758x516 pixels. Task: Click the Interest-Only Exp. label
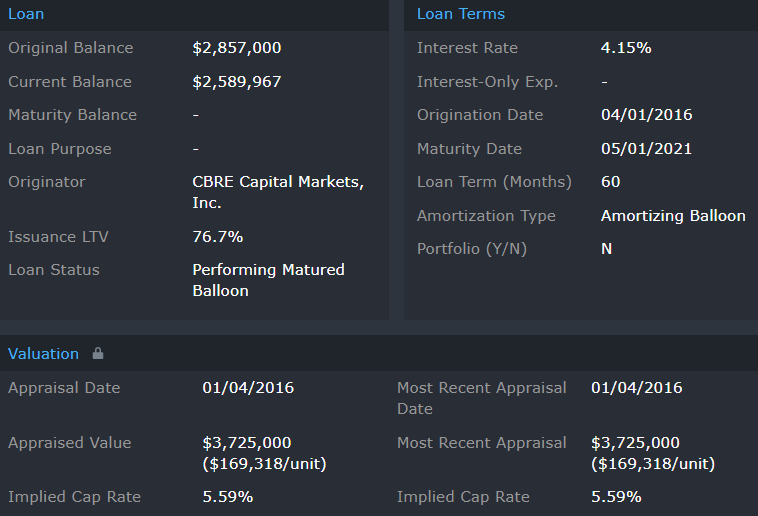pyautogui.click(x=487, y=82)
